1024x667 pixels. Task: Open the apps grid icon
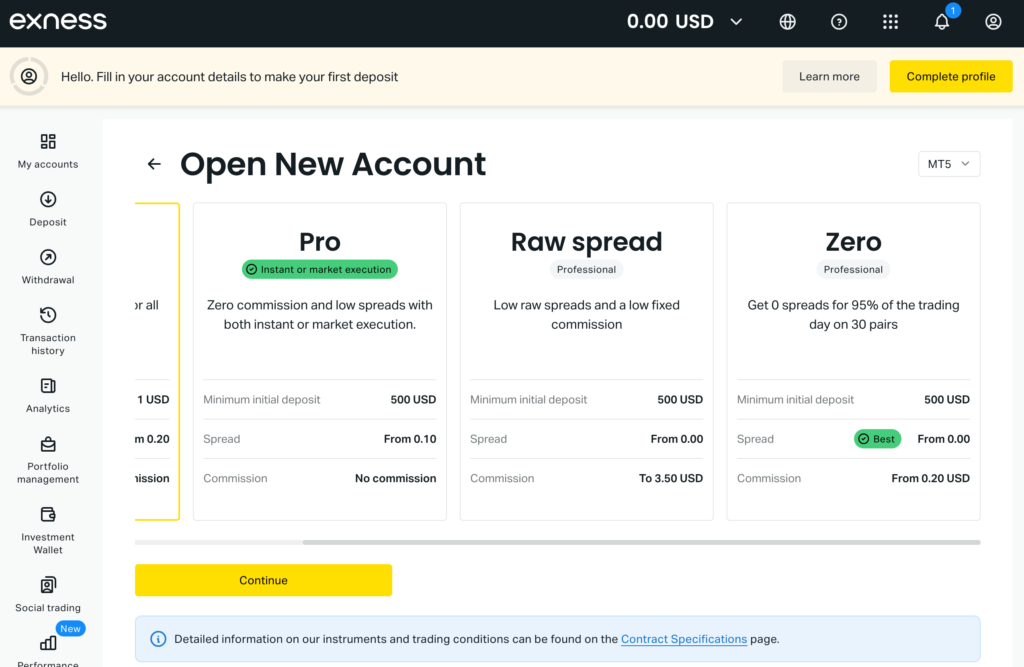[x=890, y=22]
